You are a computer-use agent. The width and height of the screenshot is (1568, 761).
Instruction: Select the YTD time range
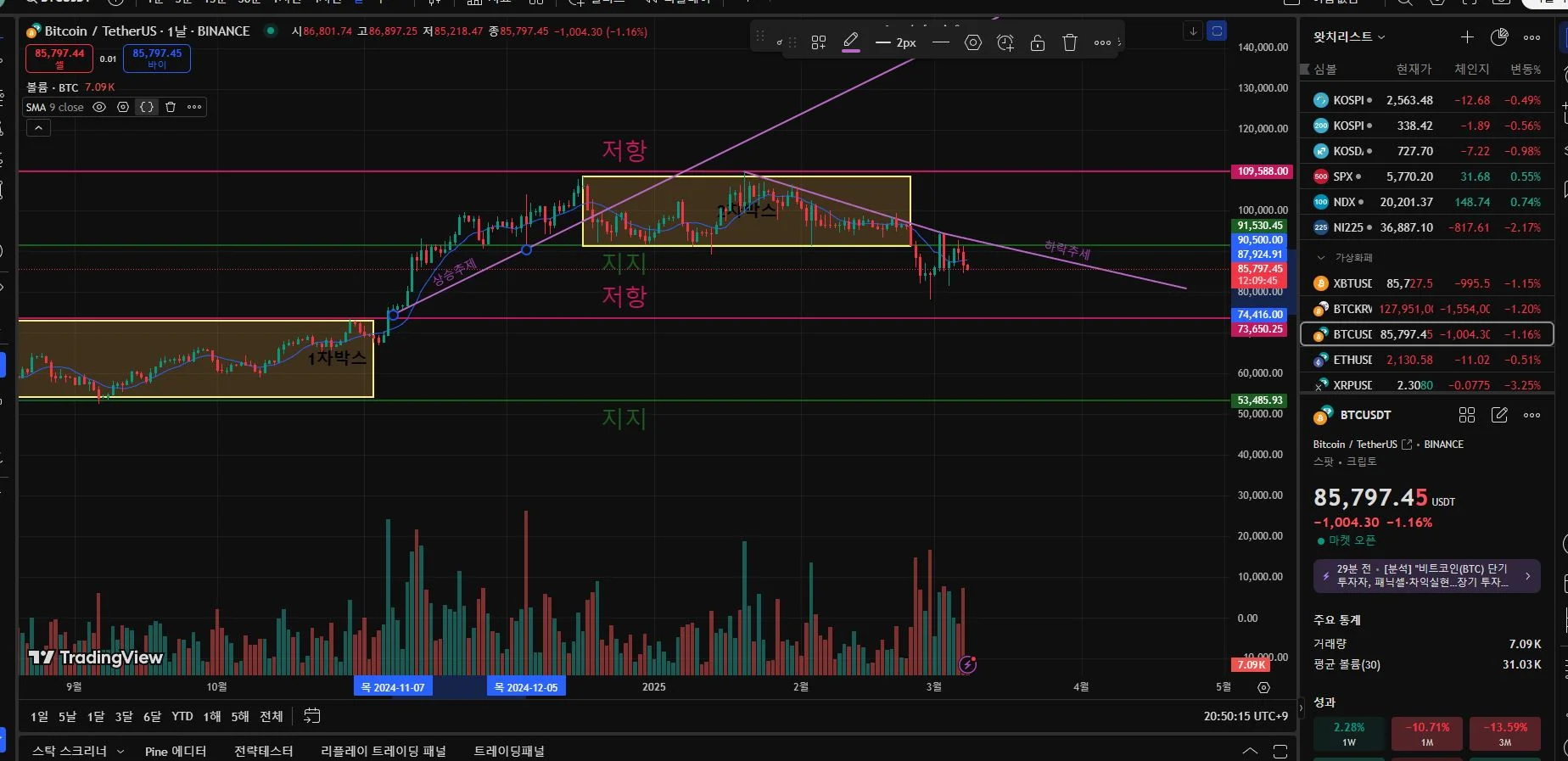pos(182,717)
